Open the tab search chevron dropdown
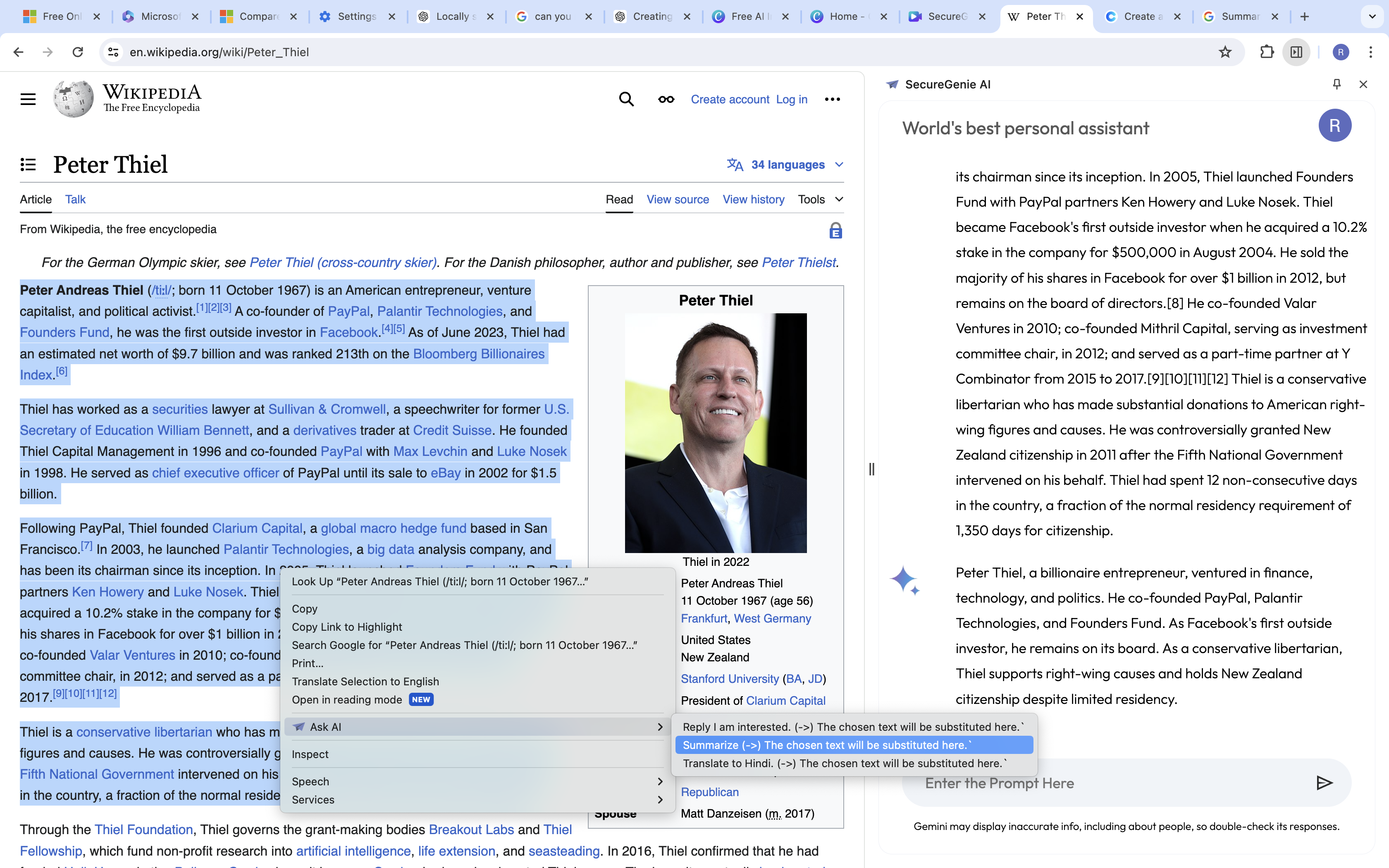Viewport: 1389px width, 868px height. 1372,17
